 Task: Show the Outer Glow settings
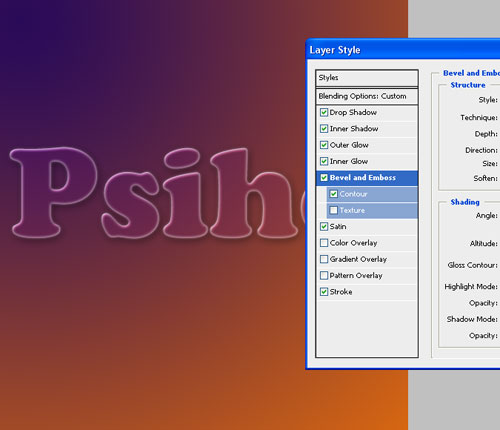tap(349, 145)
